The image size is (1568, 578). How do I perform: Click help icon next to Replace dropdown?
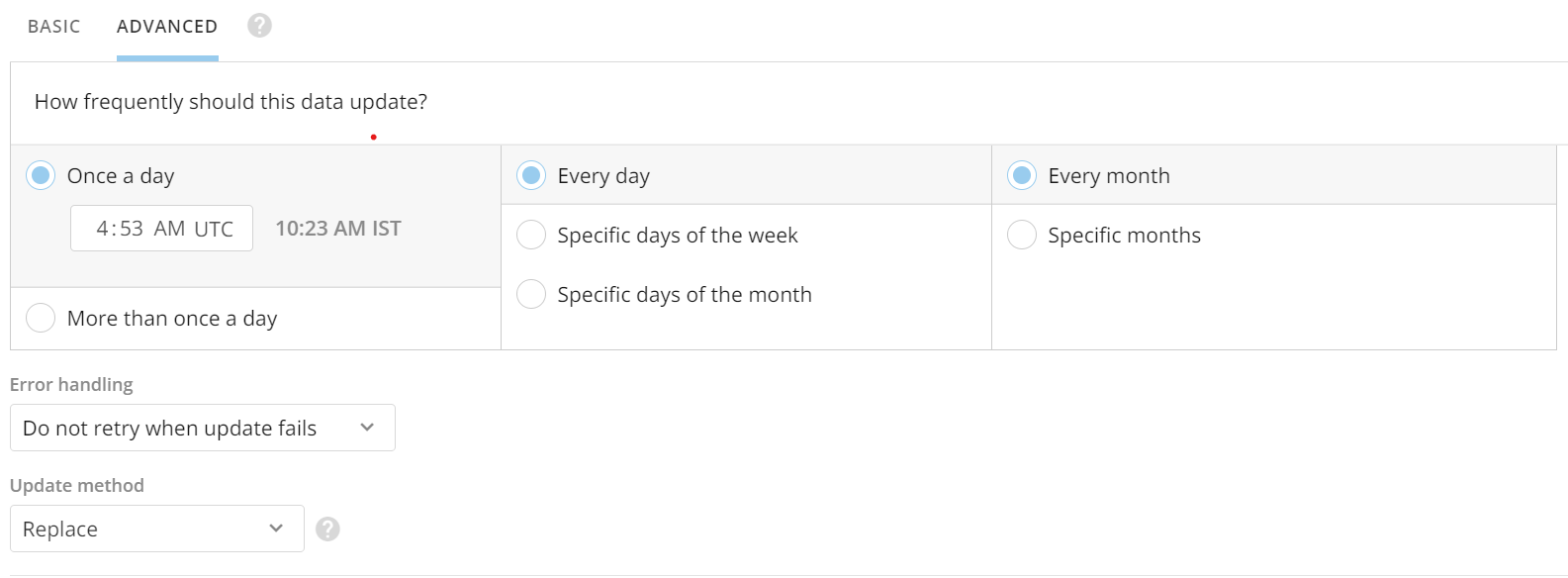click(x=327, y=530)
